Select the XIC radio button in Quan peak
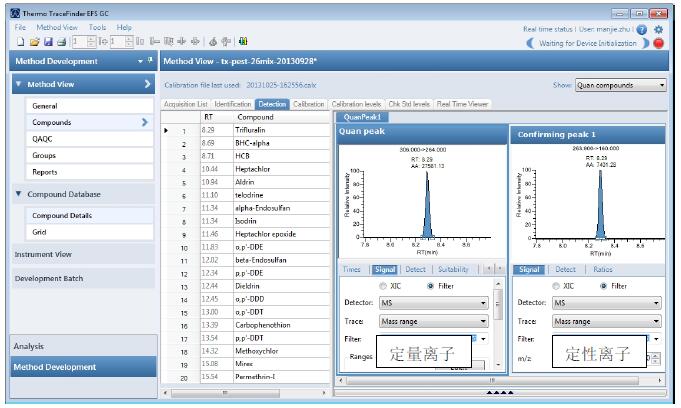 [x=382, y=286]
